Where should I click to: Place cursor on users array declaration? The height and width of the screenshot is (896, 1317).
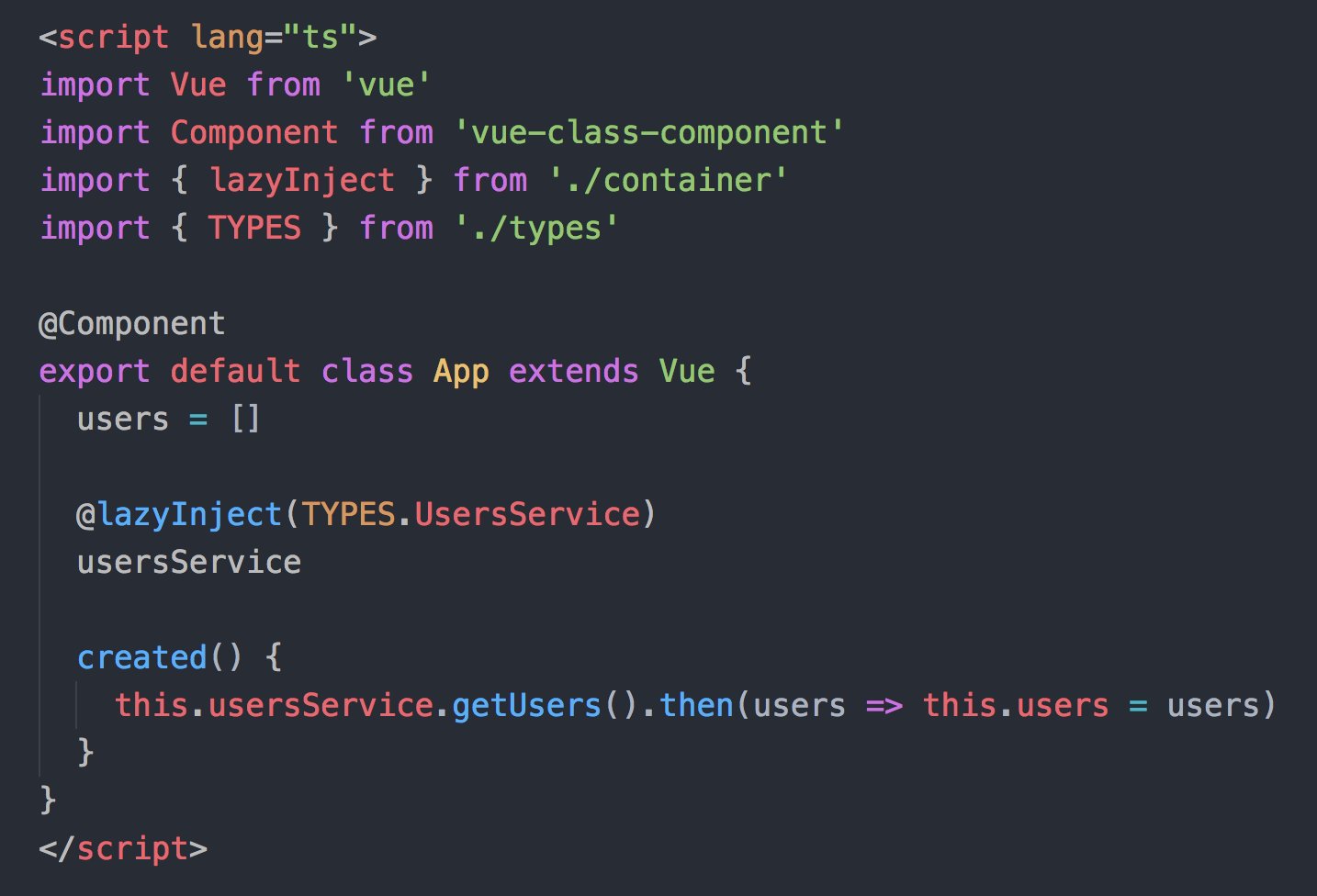tap(169, 420)
